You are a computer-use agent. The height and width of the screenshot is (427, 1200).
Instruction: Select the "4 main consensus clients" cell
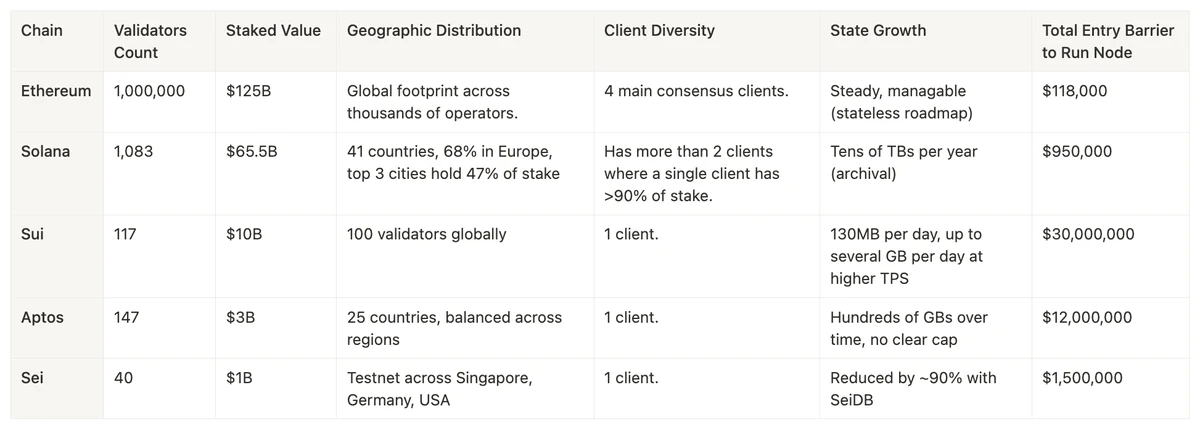(x=696, y=91)
